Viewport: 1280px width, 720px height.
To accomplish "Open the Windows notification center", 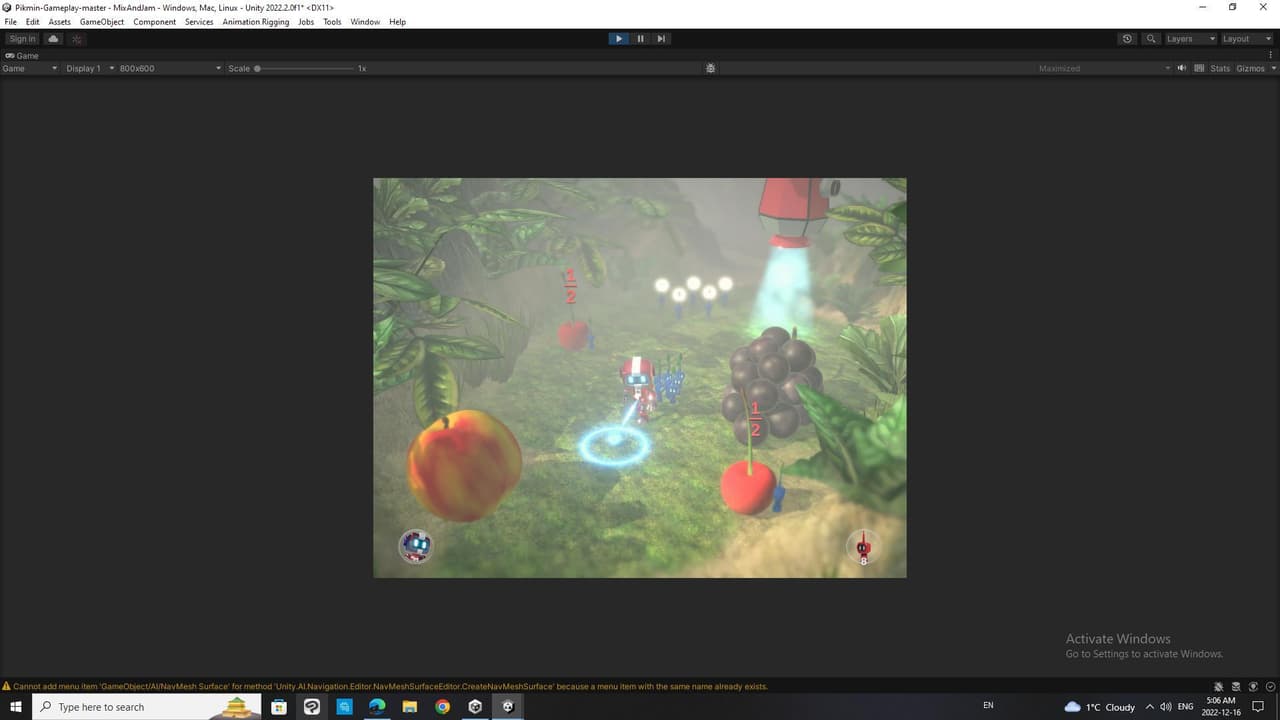I will click(x=1258, y=707).
